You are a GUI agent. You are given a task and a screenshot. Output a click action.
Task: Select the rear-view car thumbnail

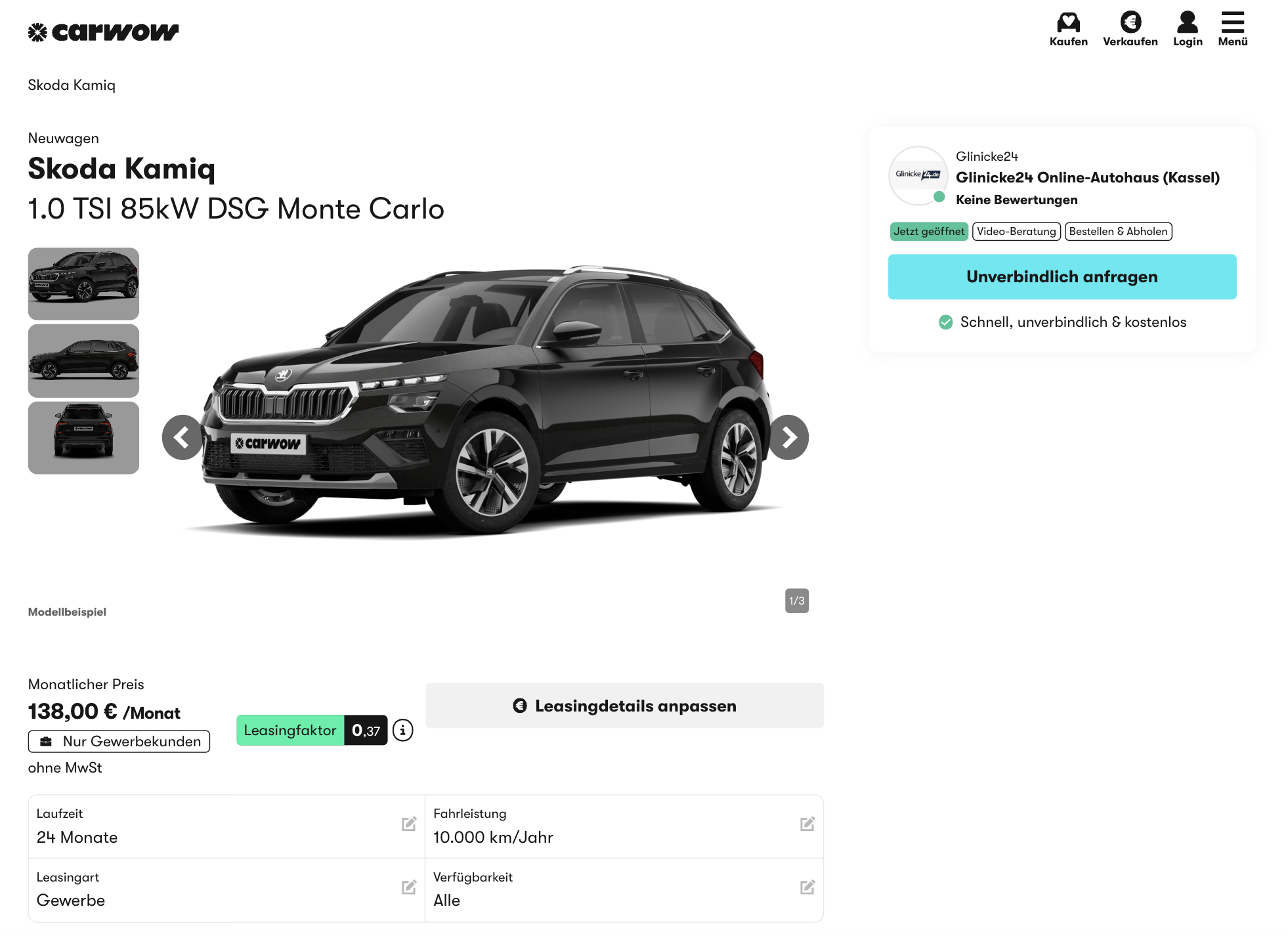(83, 438)
